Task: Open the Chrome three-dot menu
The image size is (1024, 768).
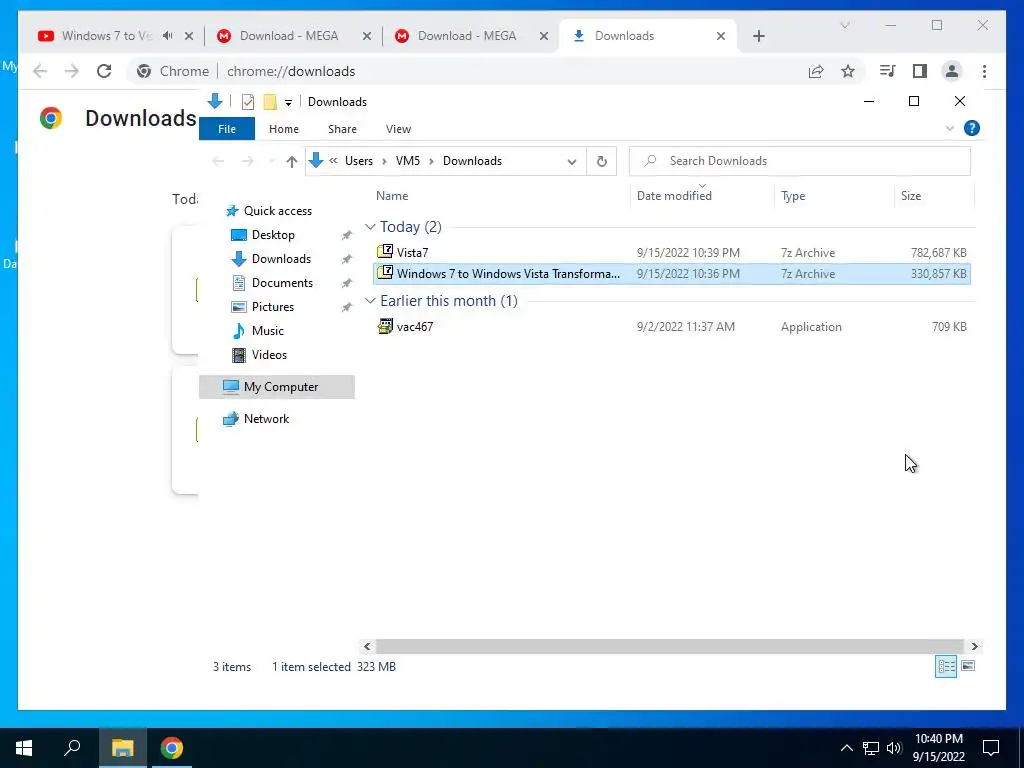Action: [x=984, y=71]
